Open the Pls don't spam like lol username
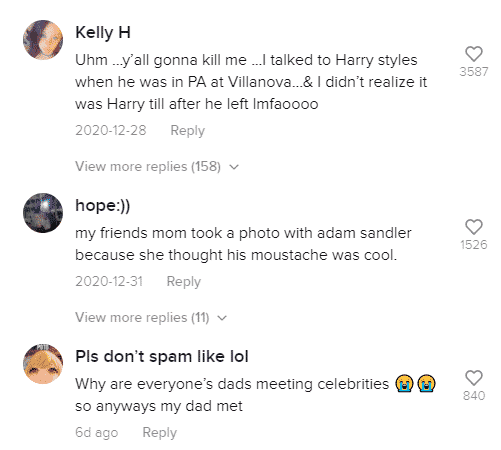This screenshot has height=450, width=501. [x=162, y=356]
